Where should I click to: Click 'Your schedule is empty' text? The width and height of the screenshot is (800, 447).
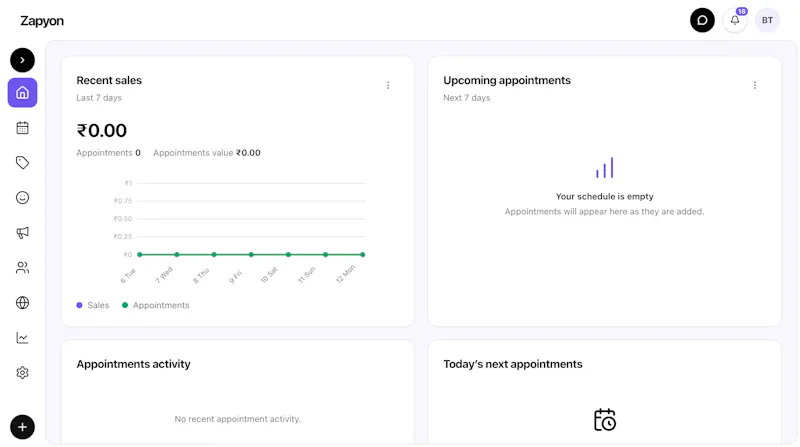(x=605, y=196)
